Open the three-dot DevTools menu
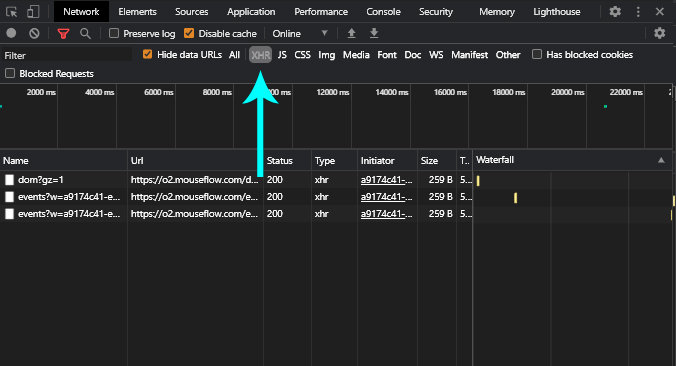The width and height of the screenshot is (676, 366). tap(638, 12)
